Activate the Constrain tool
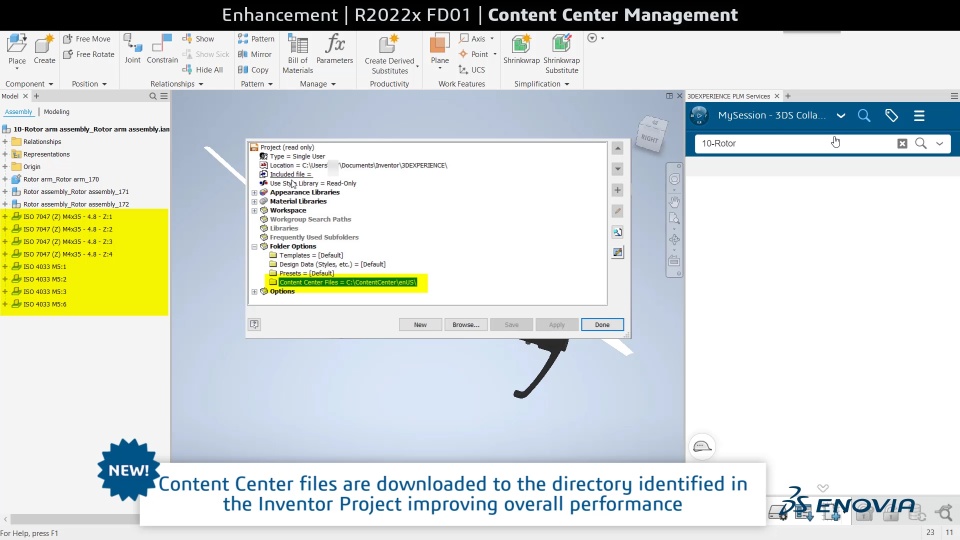 point(162,49)
